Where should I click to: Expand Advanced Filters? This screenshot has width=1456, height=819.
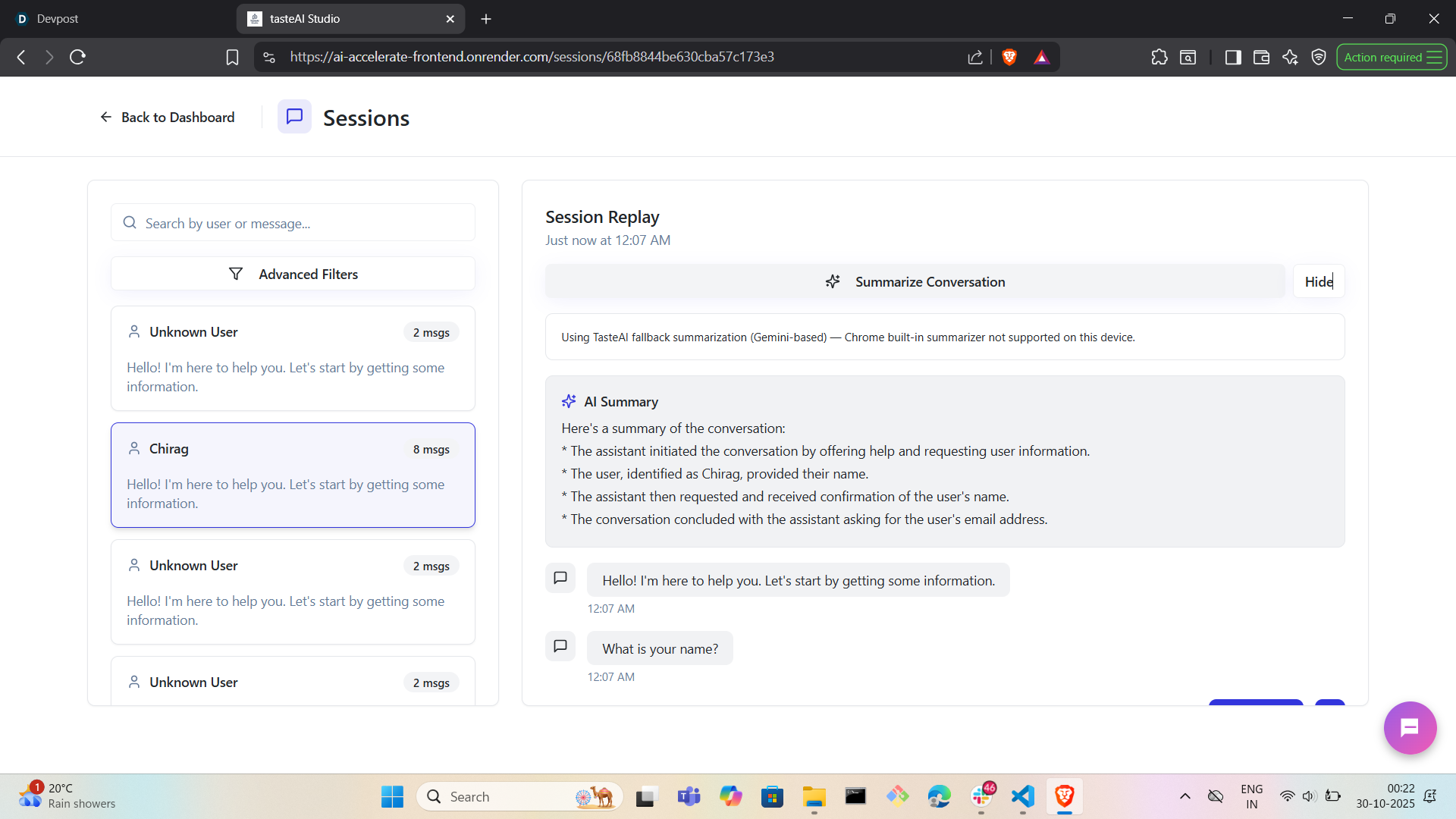coord(293,274)
